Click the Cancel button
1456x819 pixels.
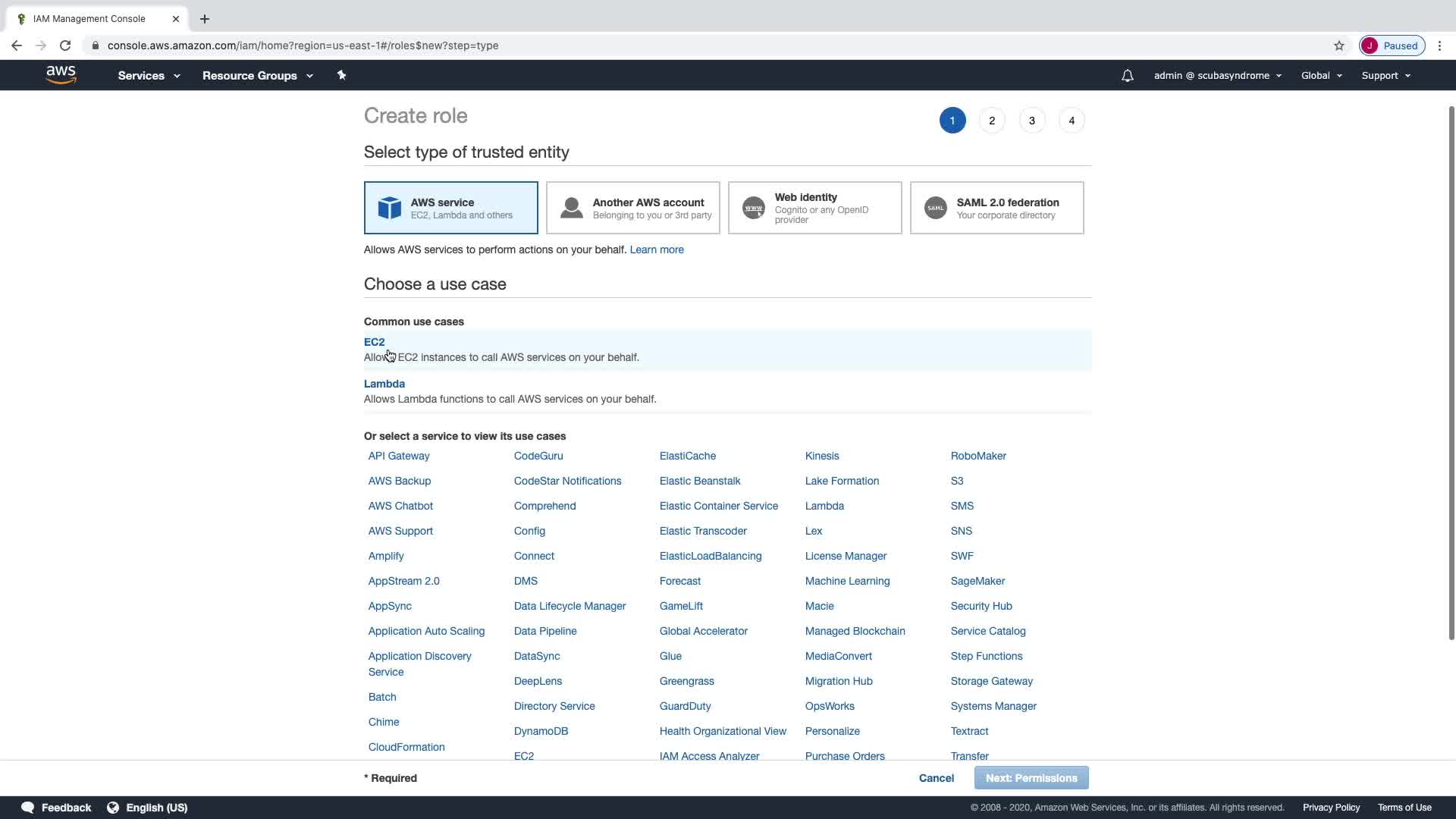point(936,778)
